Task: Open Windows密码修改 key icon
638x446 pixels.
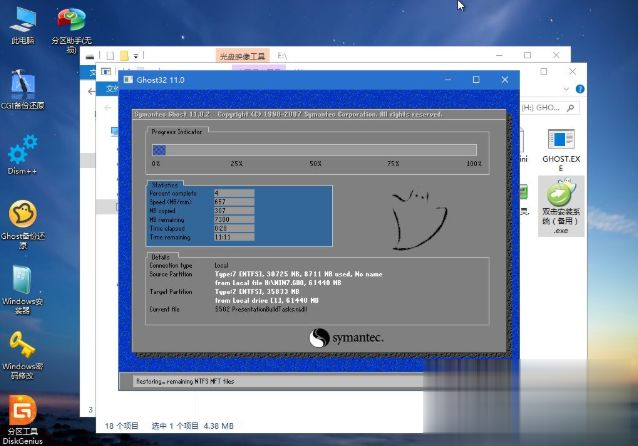Action: (x=23, y=355)
